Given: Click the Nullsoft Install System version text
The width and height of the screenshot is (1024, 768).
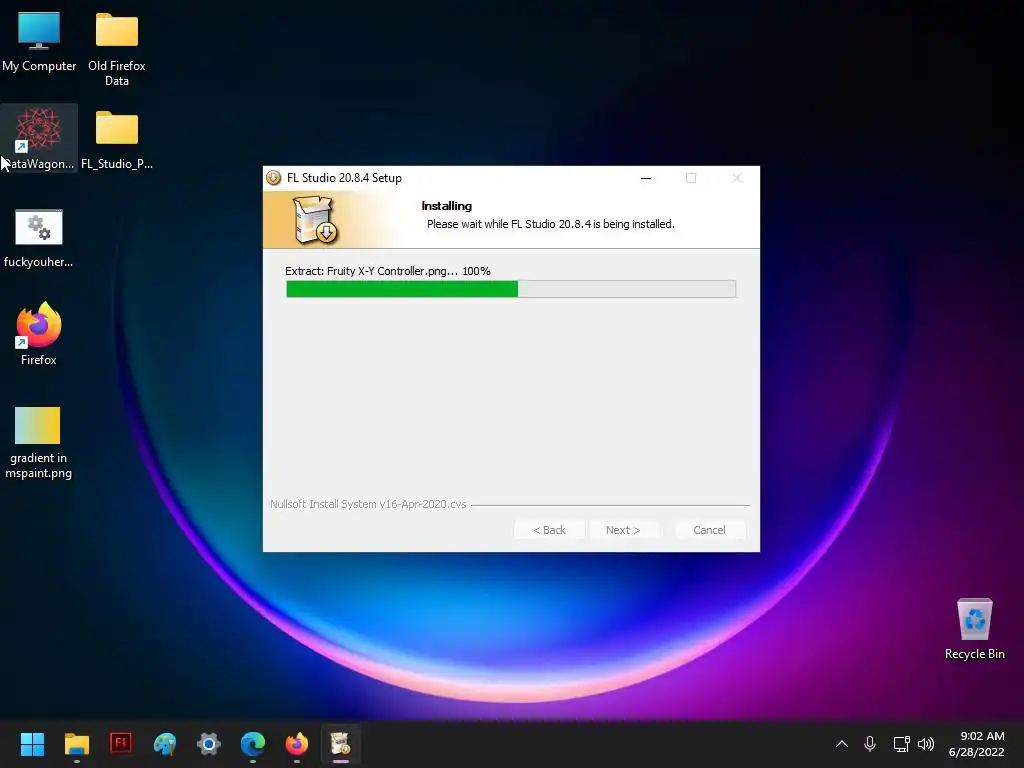Looking at the screenshot, I should pyautogui.click(x=368, y=504).
